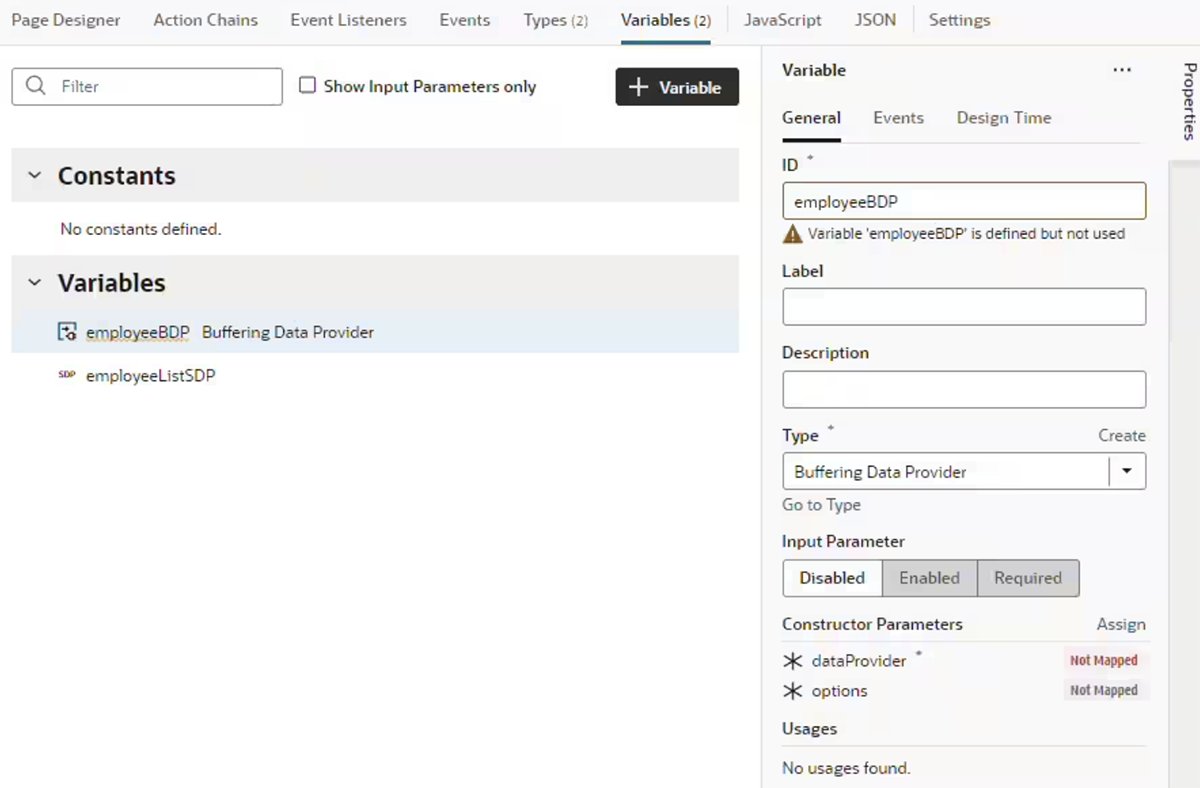Click the search magnifier in the Filter field
Image resolution: width=1200 pixels, height=788 pixels.
(x=35, y=86)
